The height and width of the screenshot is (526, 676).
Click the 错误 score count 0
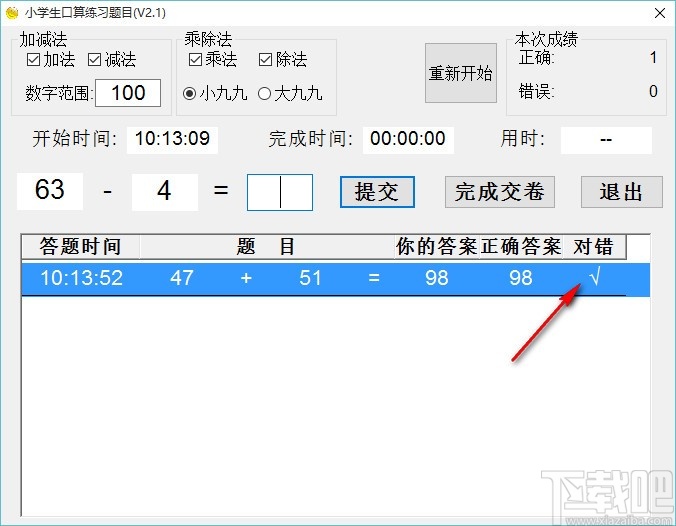[653, 91]
